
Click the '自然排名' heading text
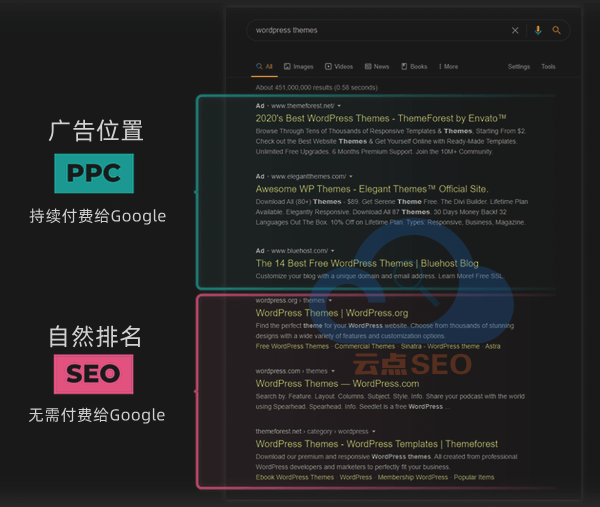pyautogui.click(x=95, y=336)
